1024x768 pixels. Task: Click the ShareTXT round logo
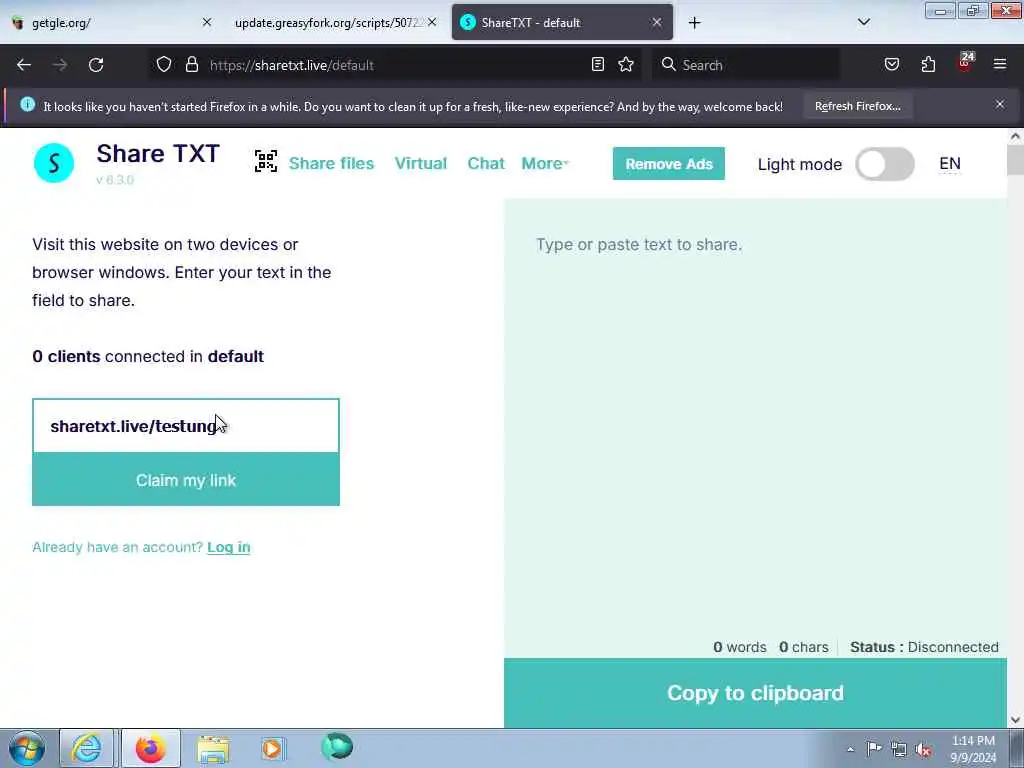[x=54, y=163]
